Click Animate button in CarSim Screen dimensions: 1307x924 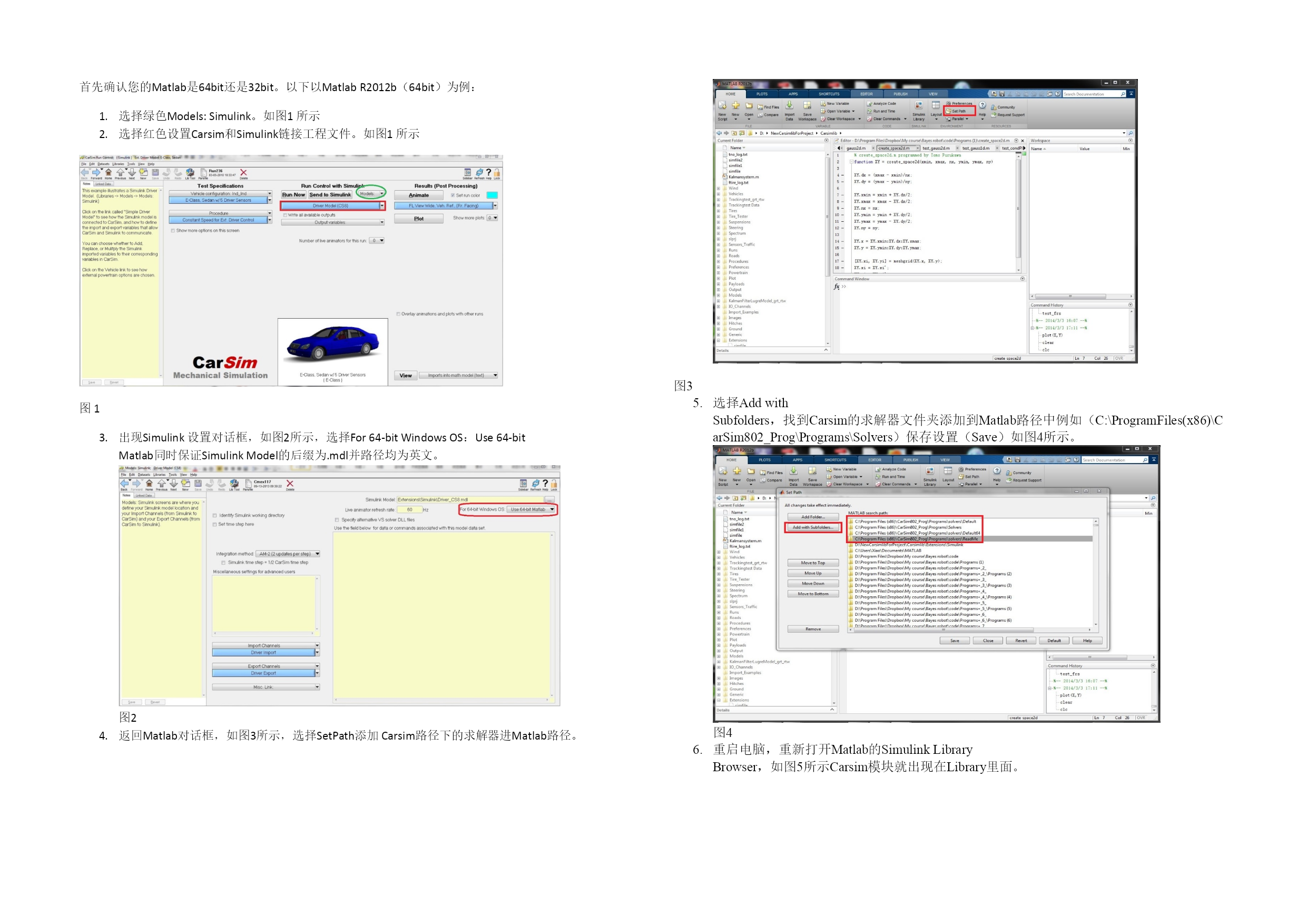tap(418, 195)
